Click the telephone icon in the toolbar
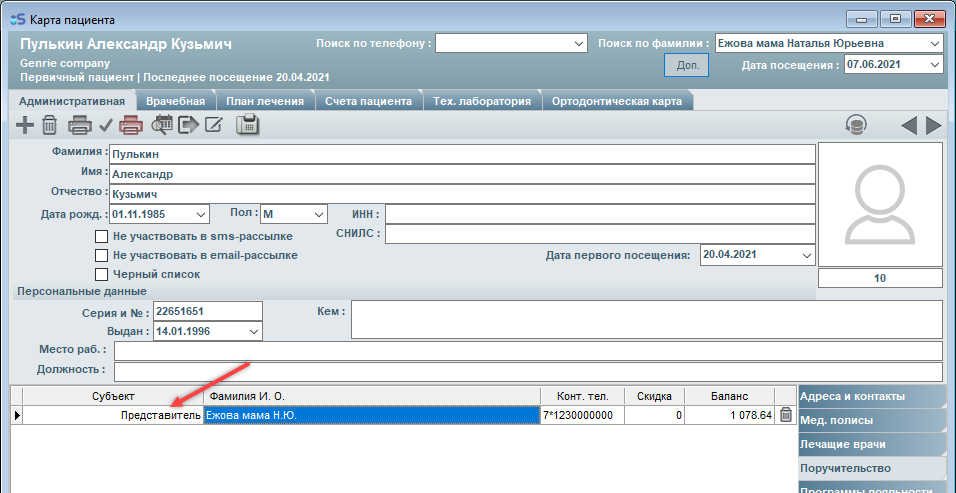 click(x=247, y=125)
